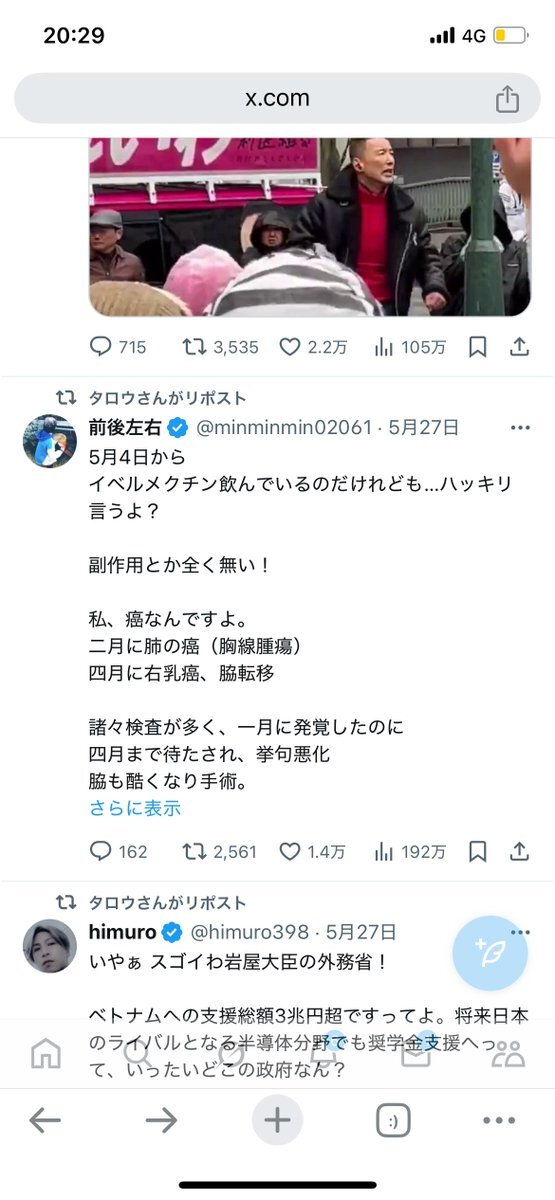
Task: Open three-dot menu on 前後左右 tweet
Action: [x=520, y=427]
